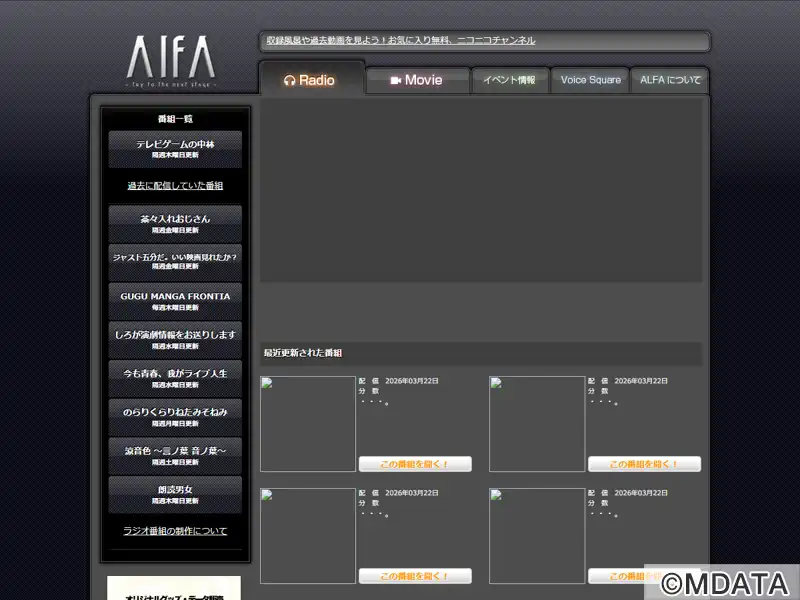
Task: Follow the ニコニコチャンネル banner link
Action: (400, 41)
